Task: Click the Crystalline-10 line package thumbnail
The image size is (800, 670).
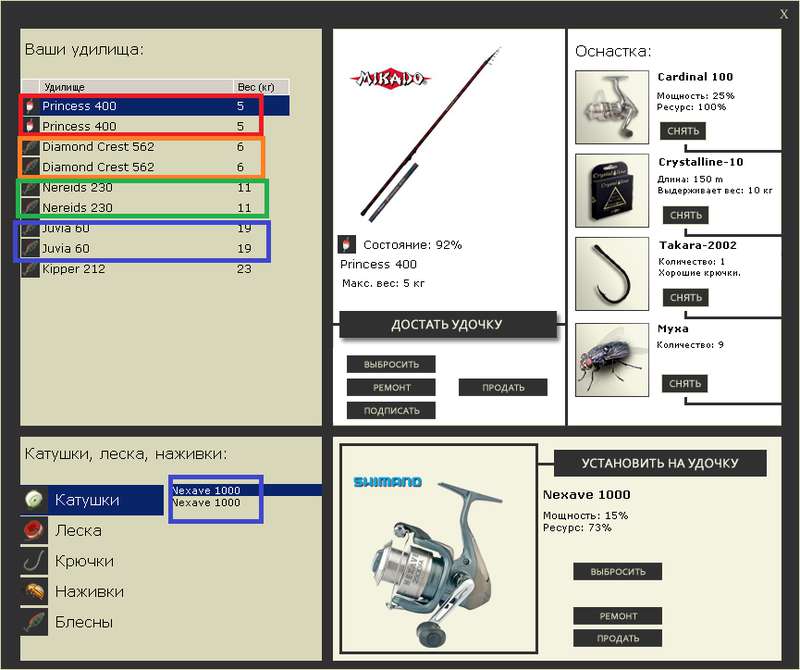Action: click(612, 190)
